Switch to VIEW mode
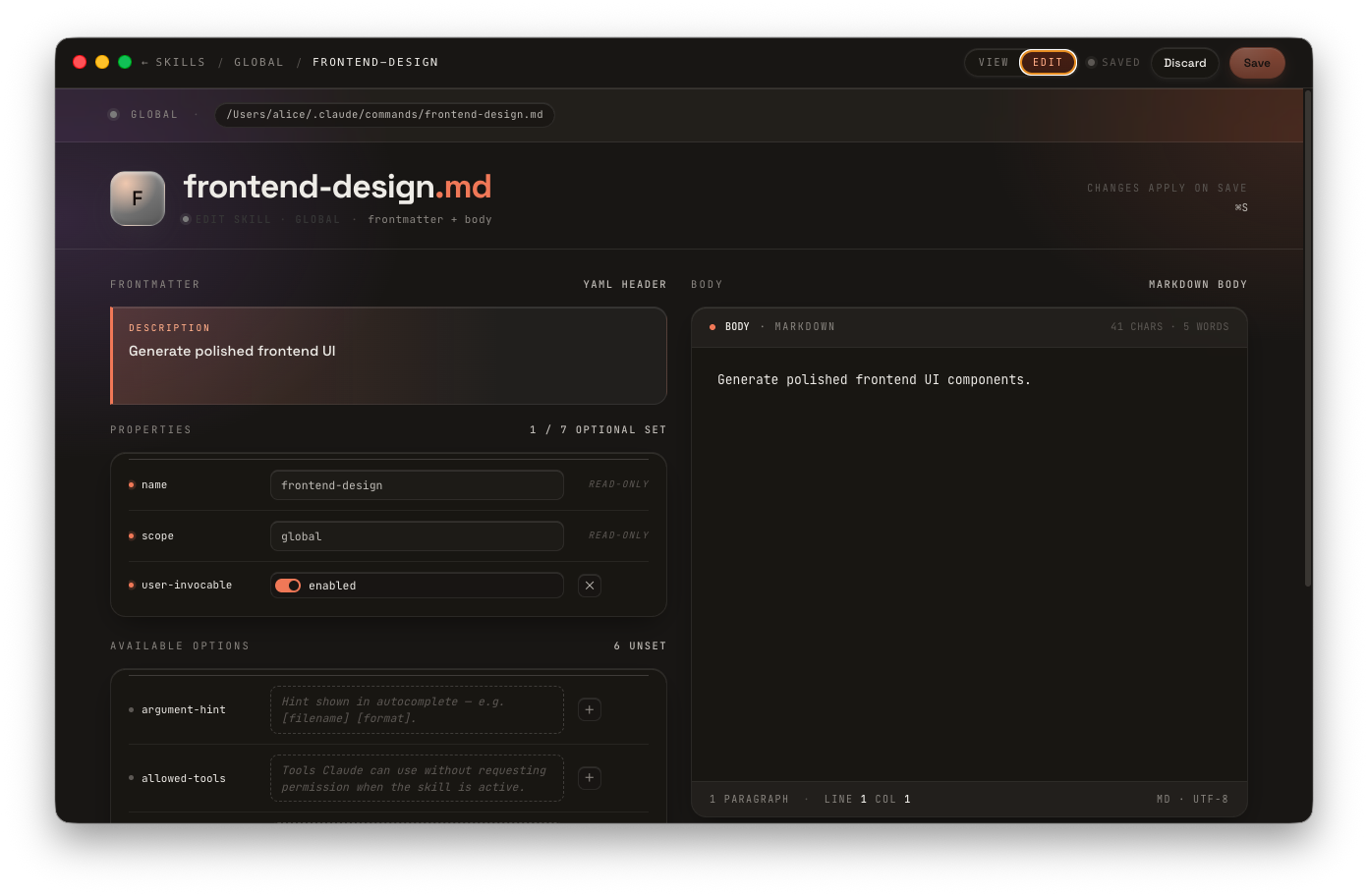 tap(994, 62)
